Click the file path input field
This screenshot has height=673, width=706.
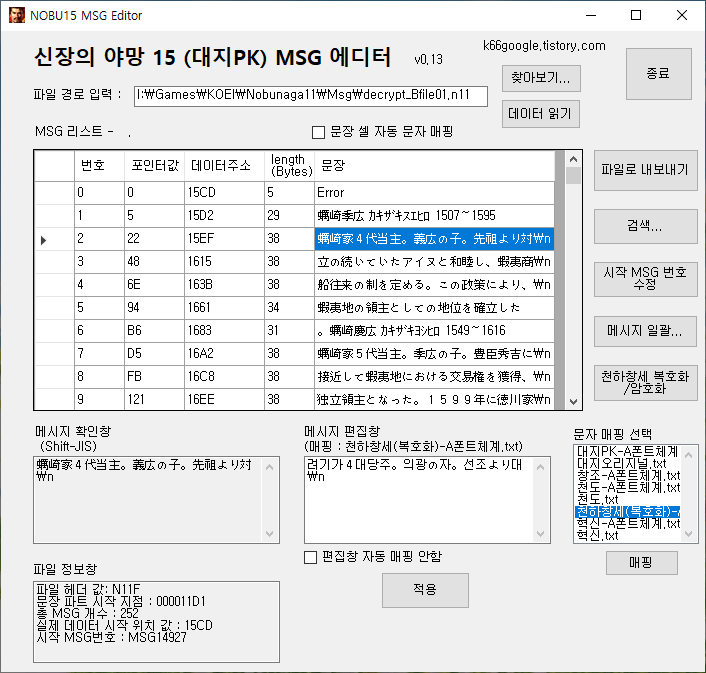pos(311,96)
